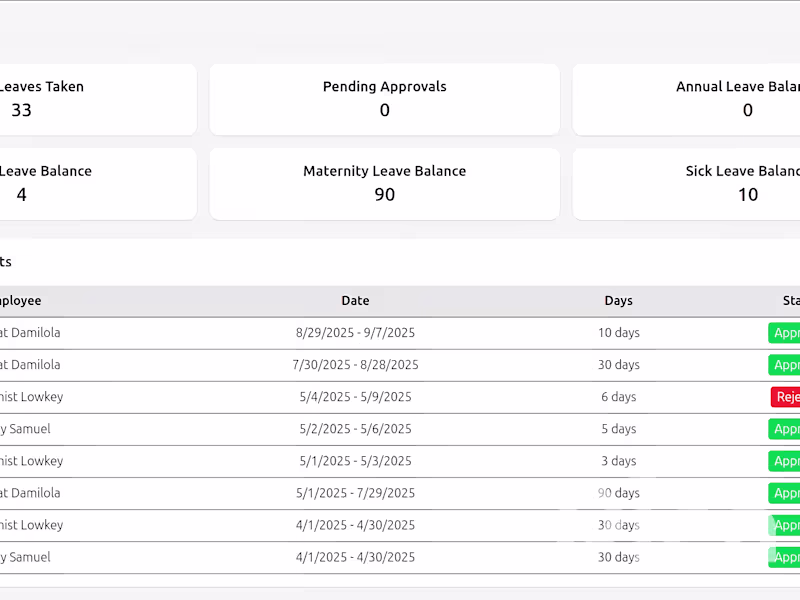Click the 10 days cell in first row
The image size is (800, 600).
pos(618,333)
